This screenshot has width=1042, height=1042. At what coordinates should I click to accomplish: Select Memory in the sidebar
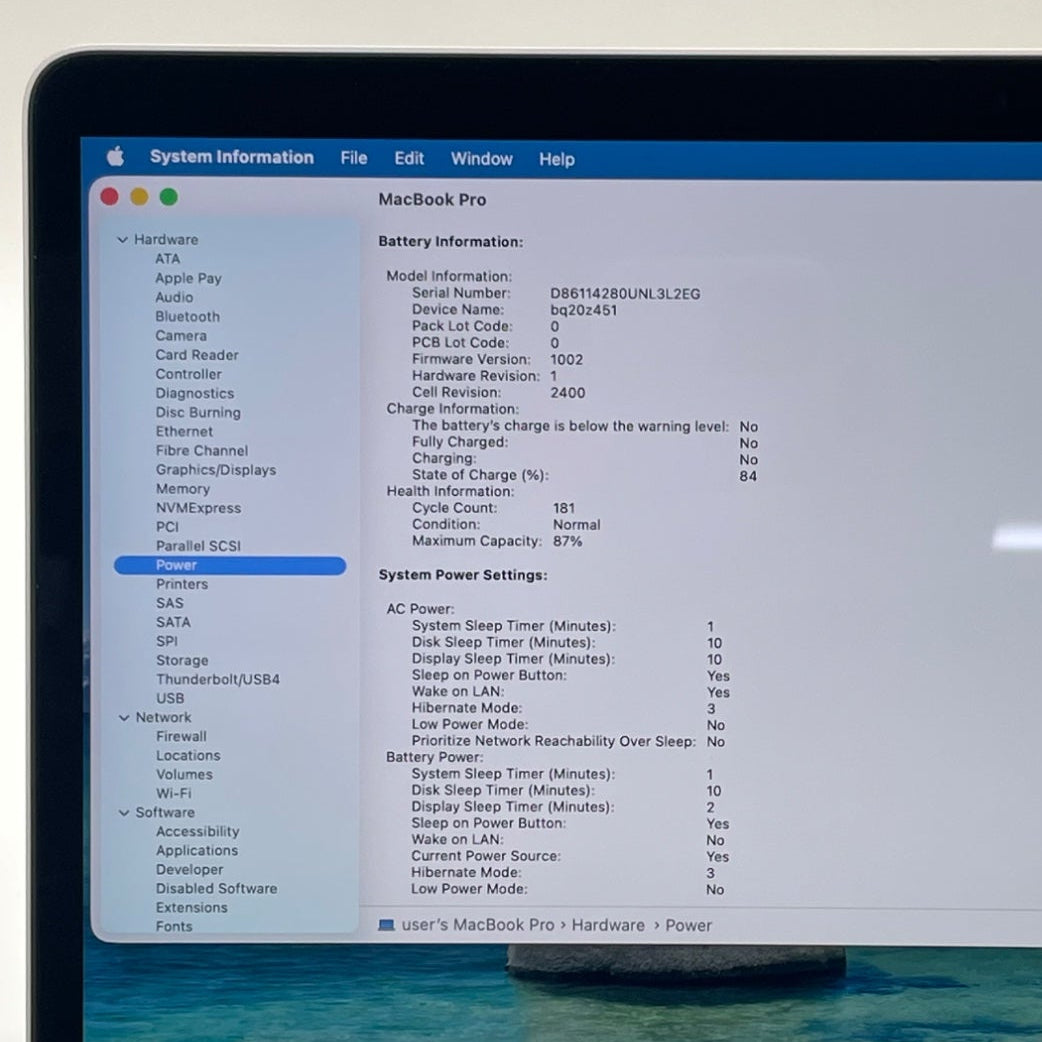point(183,489)
